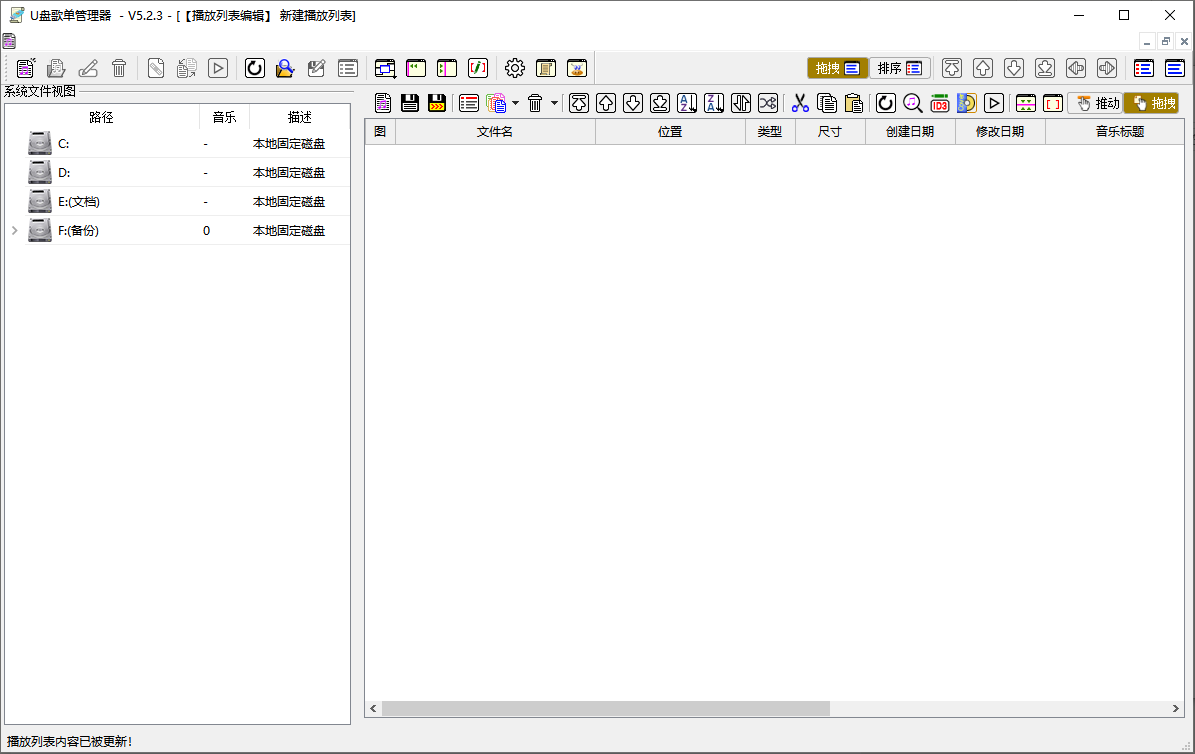
Task: Click the horizontal scrollbar right arrow
Action: (1176, 709)
